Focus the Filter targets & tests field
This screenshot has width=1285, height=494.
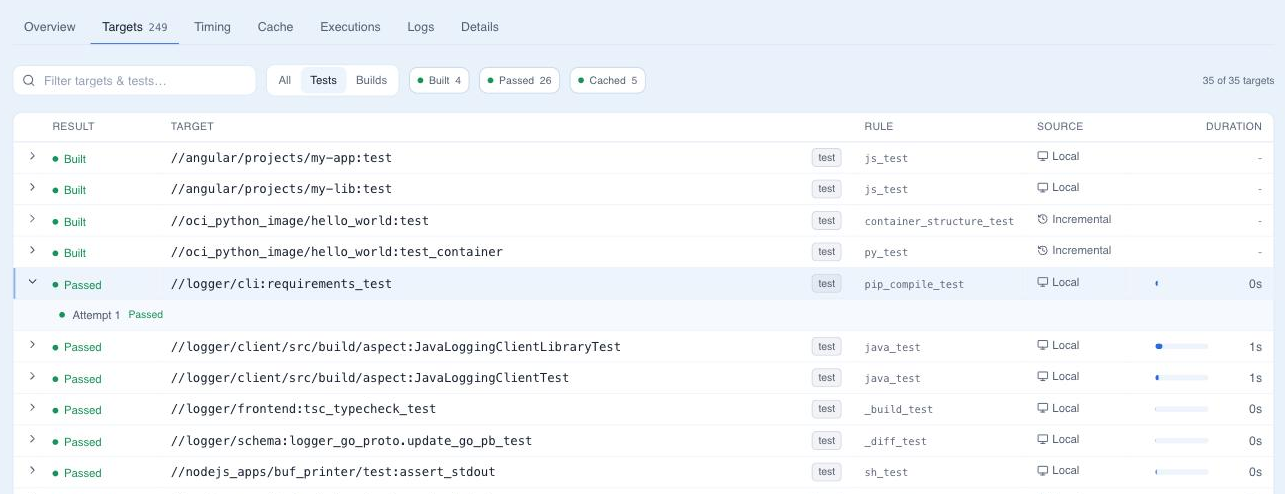pos(135,80)
